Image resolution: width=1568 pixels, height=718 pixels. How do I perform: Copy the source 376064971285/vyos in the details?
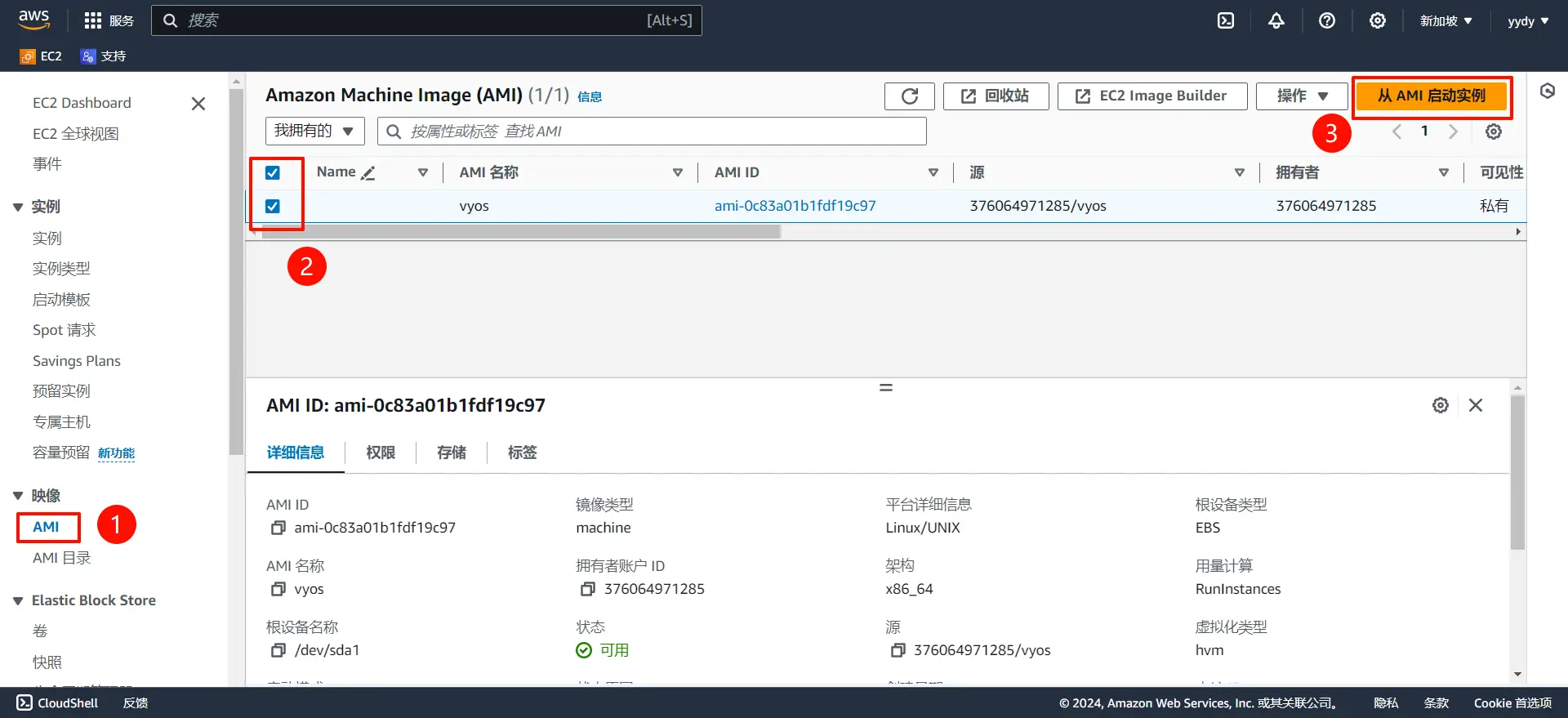tap(898, 651)
